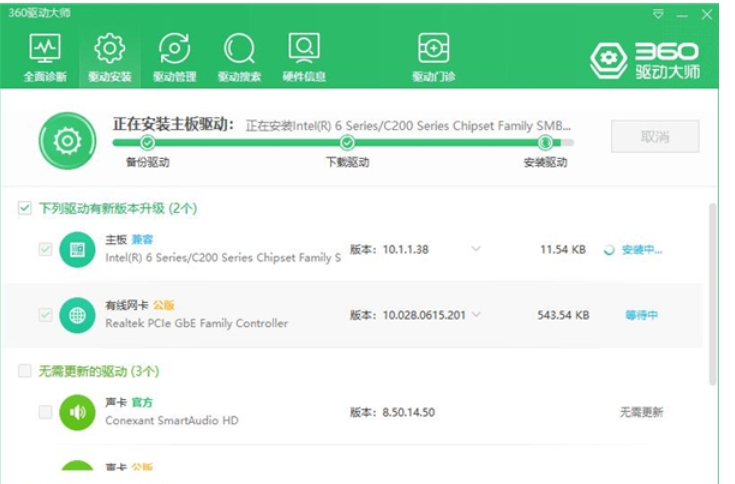Click the 11.54 KB size value
Image resolution: width=735 pixels, height=484 pixels.
(563, 250)
